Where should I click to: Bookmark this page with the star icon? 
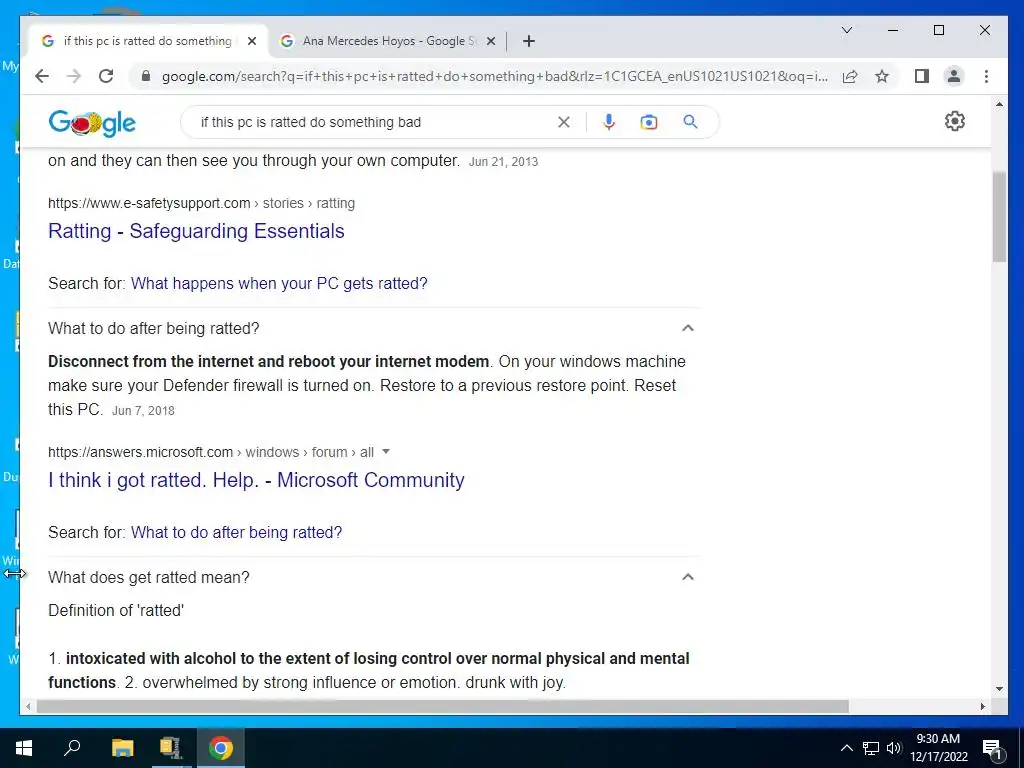tap(882, 76)
